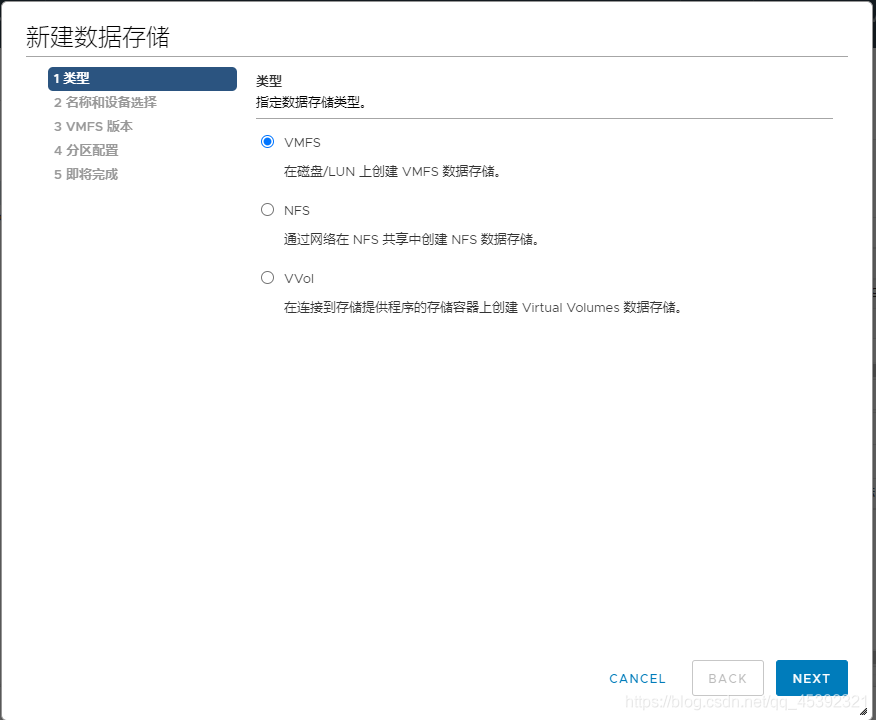Click the resize grip at dialog corner
The height and width of the screenshot is (720, 876).
pos(863,712)
